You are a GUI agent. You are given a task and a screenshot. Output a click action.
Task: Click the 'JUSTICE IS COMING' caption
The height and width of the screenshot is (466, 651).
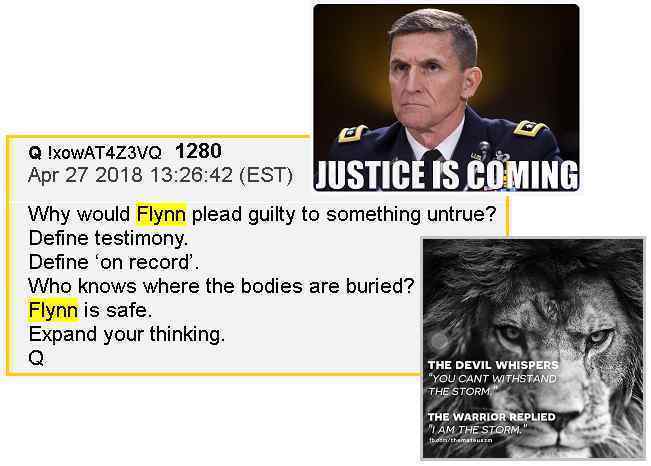447,175
